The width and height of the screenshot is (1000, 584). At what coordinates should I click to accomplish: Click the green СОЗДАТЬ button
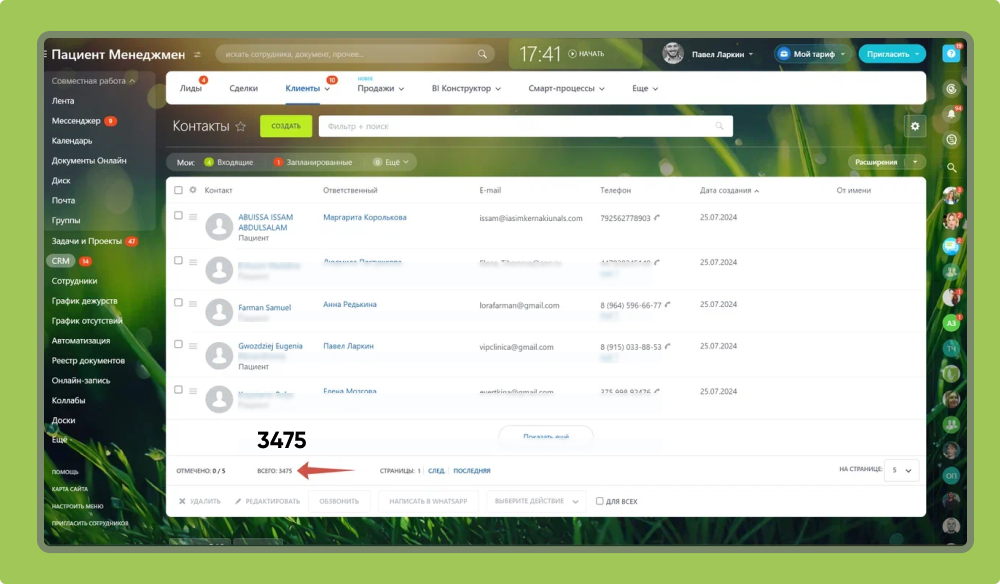point(286,126)
